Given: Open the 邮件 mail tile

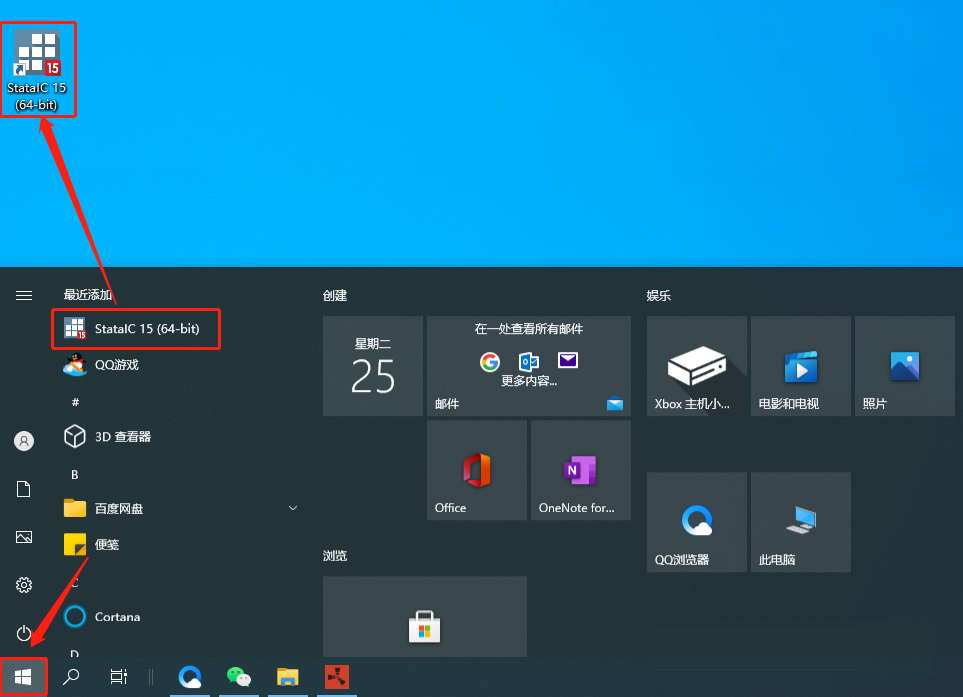Looking at the screenshot, I should click(x=529, y=366).
